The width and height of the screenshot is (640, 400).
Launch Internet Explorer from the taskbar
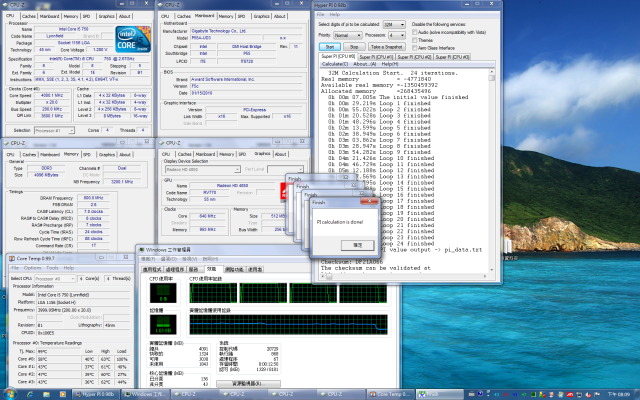tap(30, 394)
